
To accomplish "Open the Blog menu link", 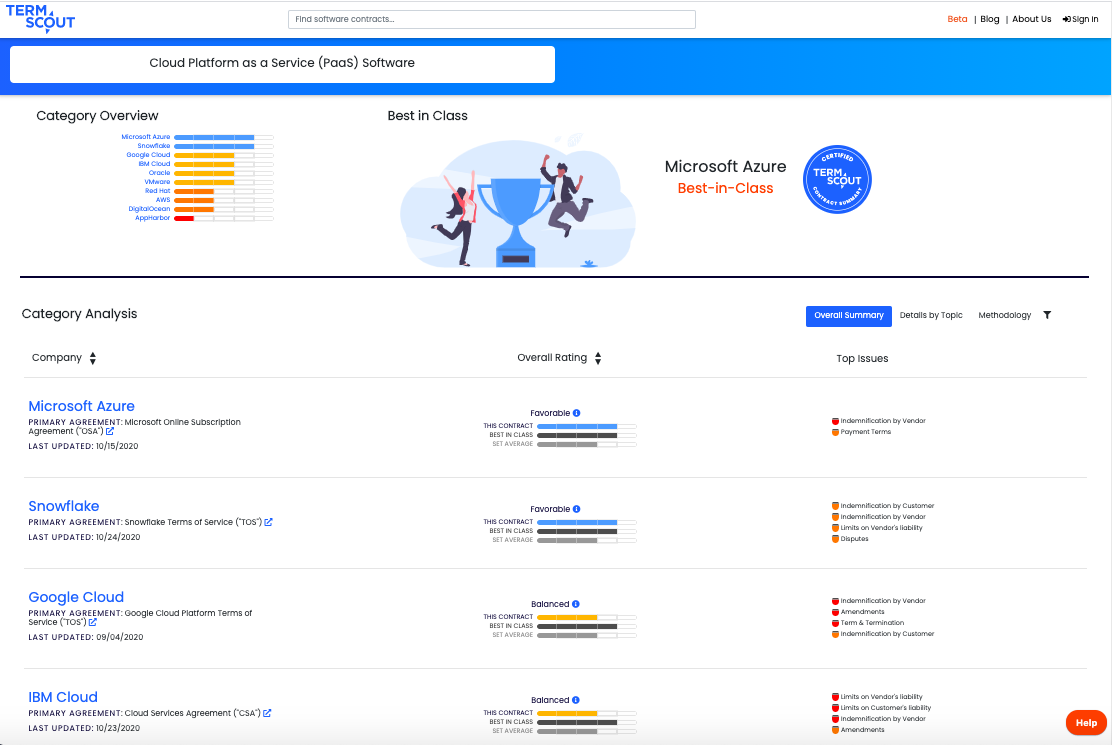I will click(989, 19).
